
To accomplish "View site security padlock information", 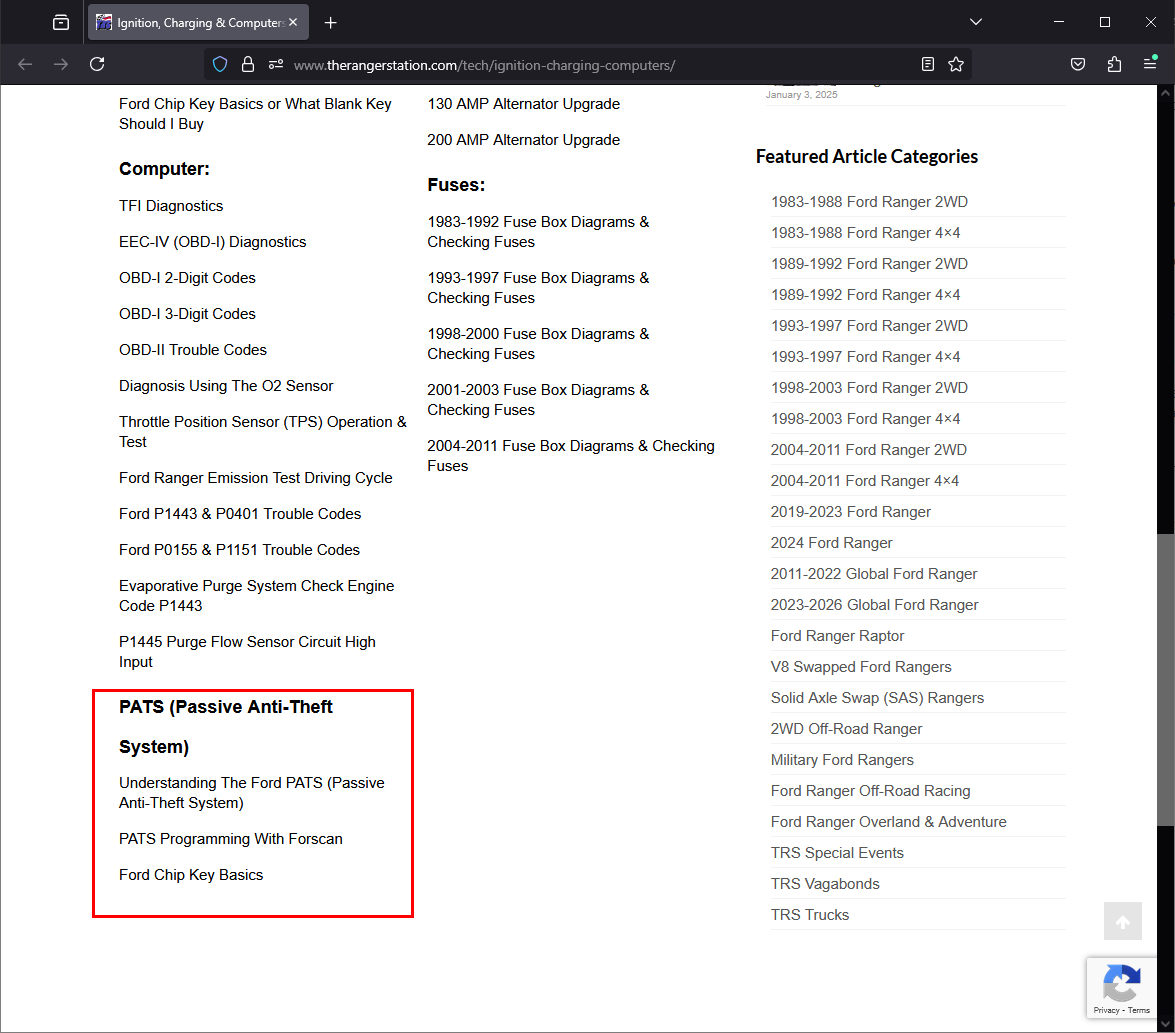I will click(x=248, y=64).
